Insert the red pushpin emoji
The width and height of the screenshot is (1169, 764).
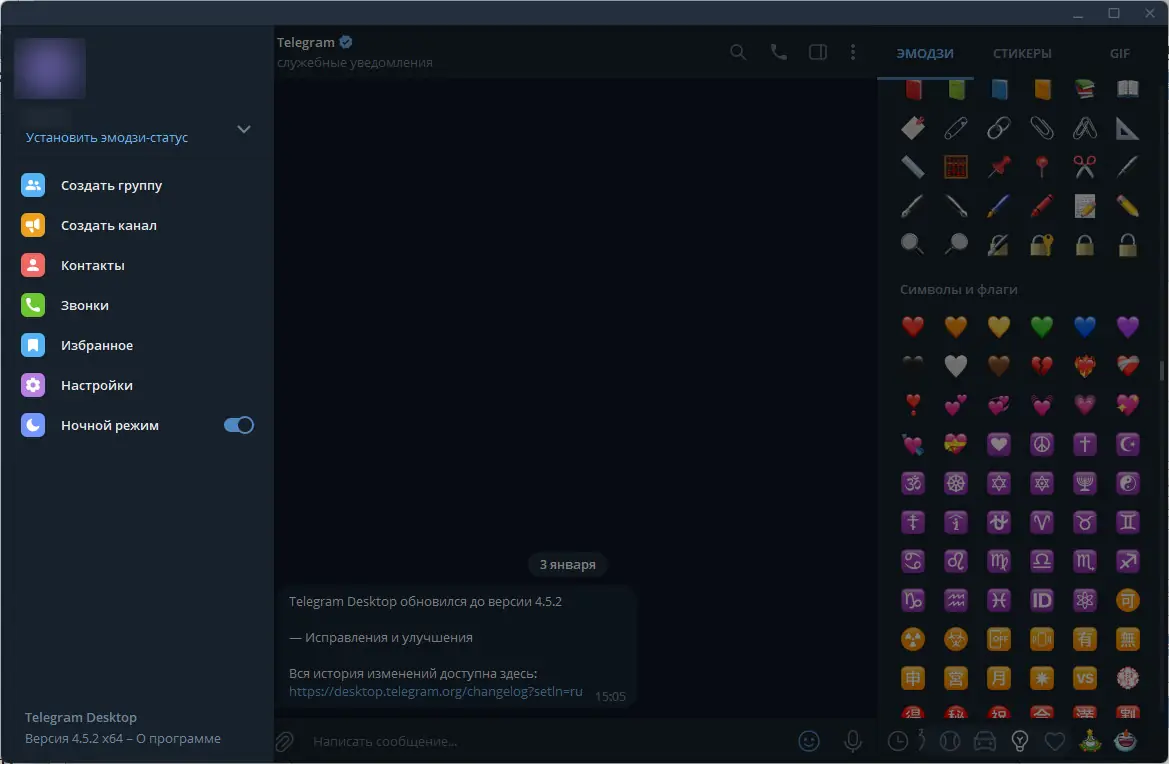point(999,166)
